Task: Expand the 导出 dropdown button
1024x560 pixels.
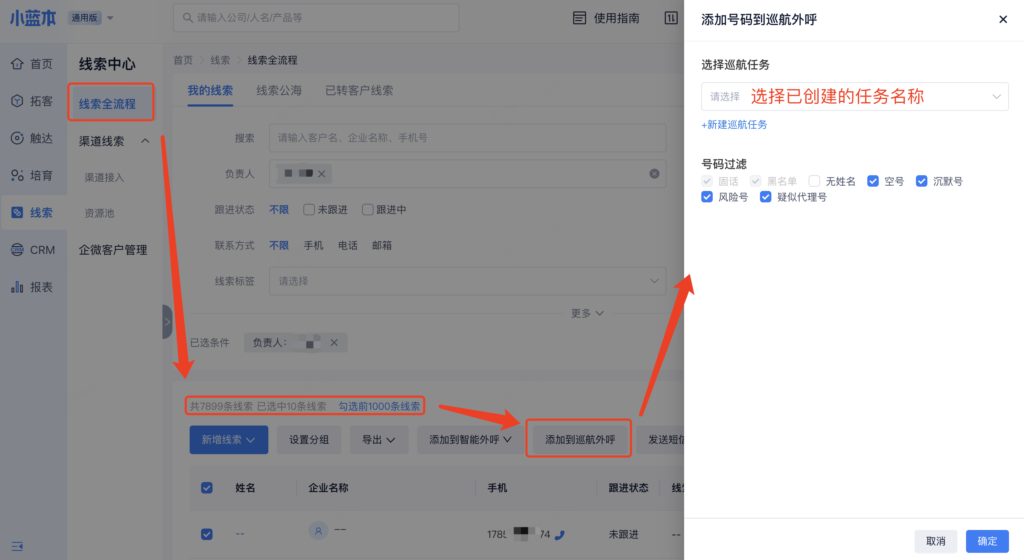Action: pyautogui.click(x=384, y=439)
